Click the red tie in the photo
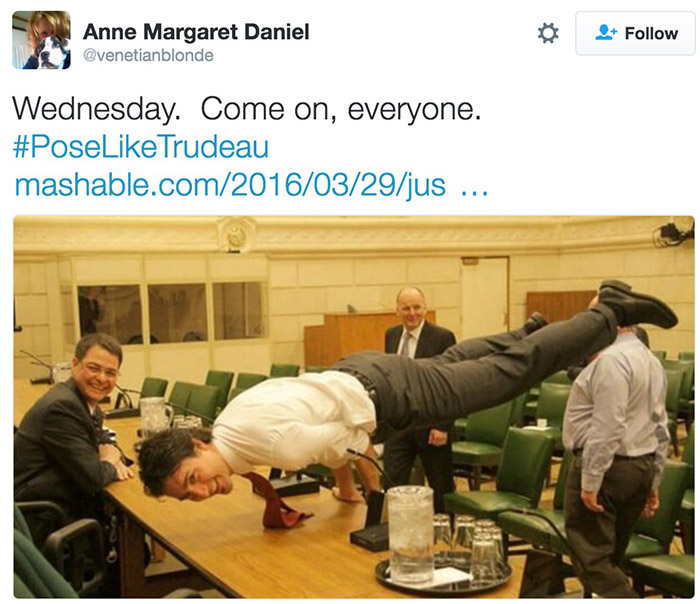 point(276,502)
